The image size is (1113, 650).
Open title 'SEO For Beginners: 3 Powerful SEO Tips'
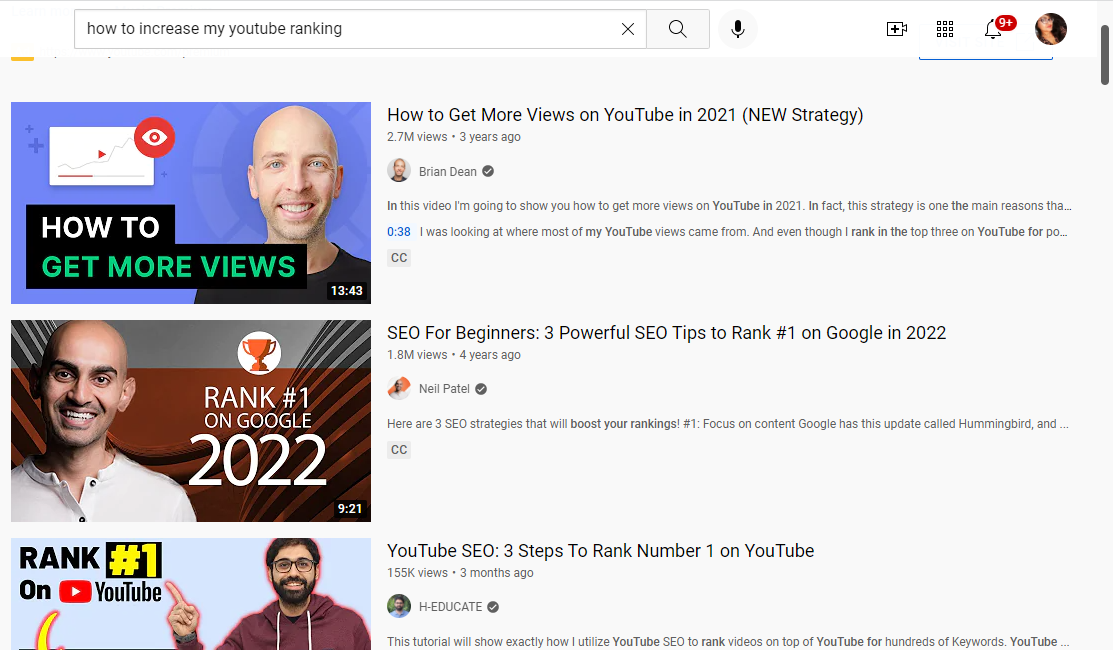(x=667, y=333)
